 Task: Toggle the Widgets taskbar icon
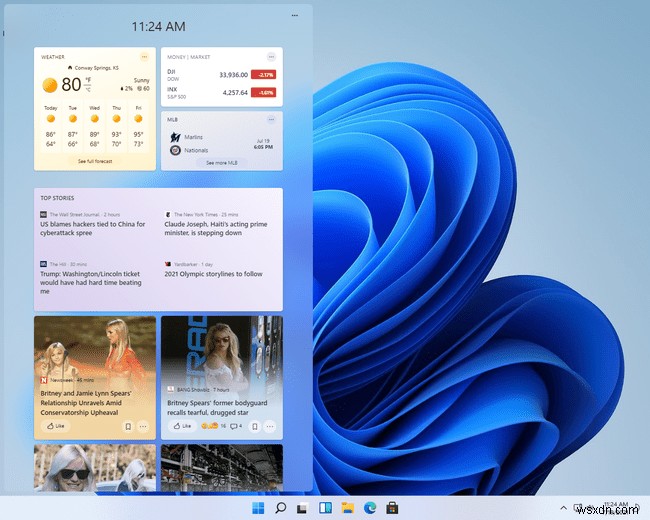point(325,508)
